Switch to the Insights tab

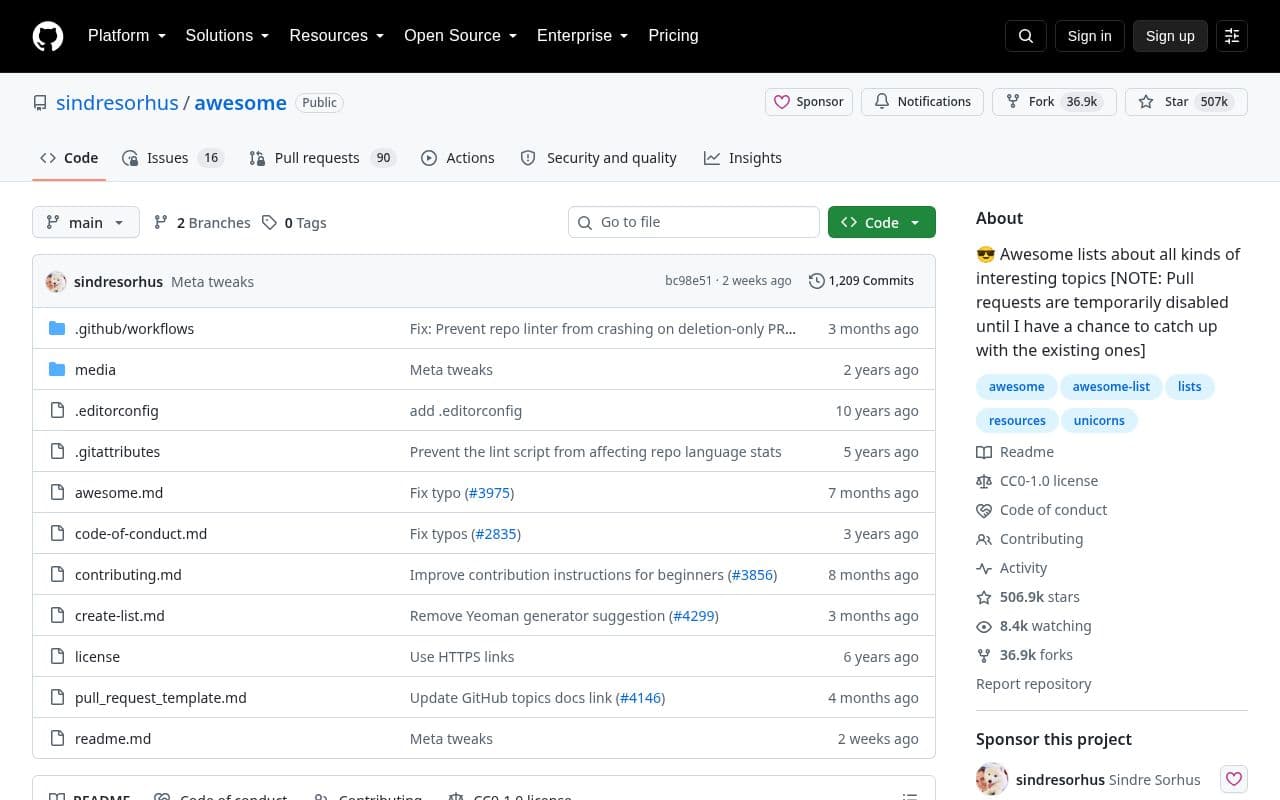743,158
